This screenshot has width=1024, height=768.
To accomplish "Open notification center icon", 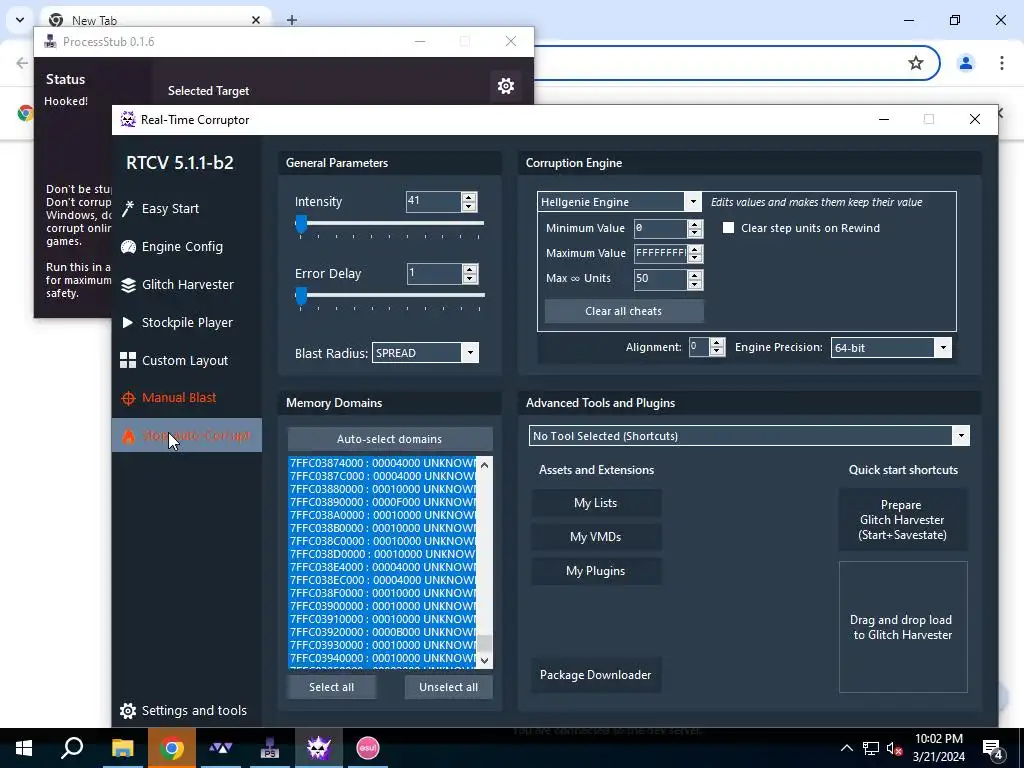I will 993,748.
